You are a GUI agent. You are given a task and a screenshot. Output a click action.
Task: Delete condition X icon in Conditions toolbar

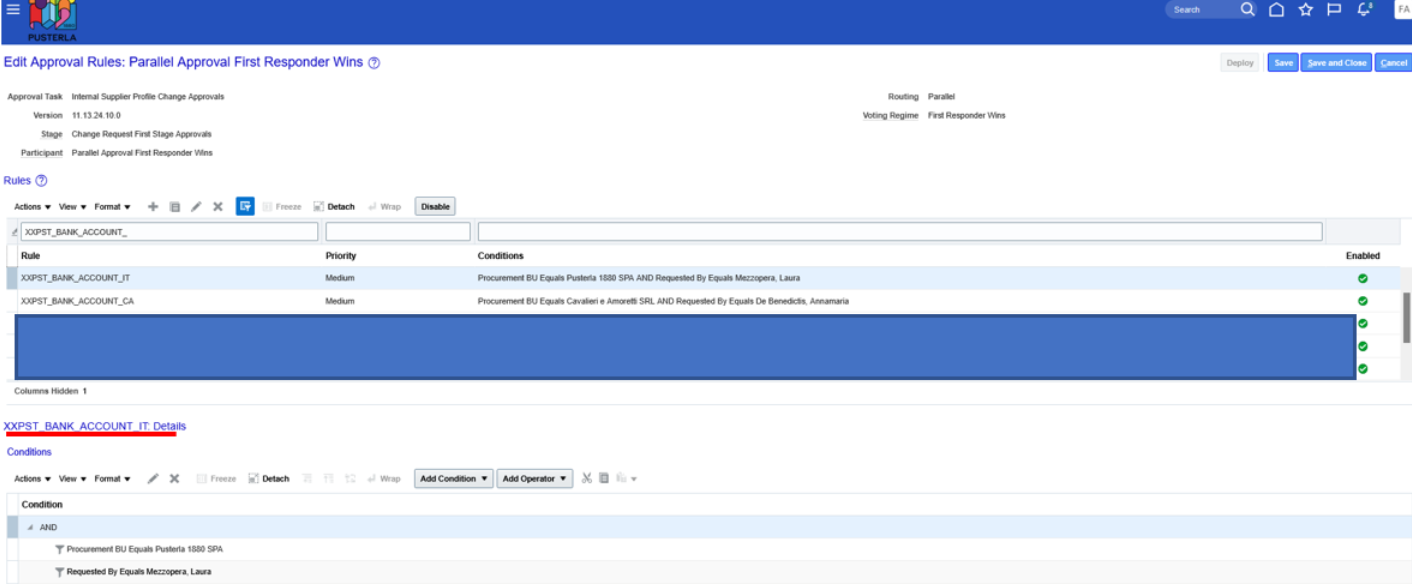(x=174, y=479)
